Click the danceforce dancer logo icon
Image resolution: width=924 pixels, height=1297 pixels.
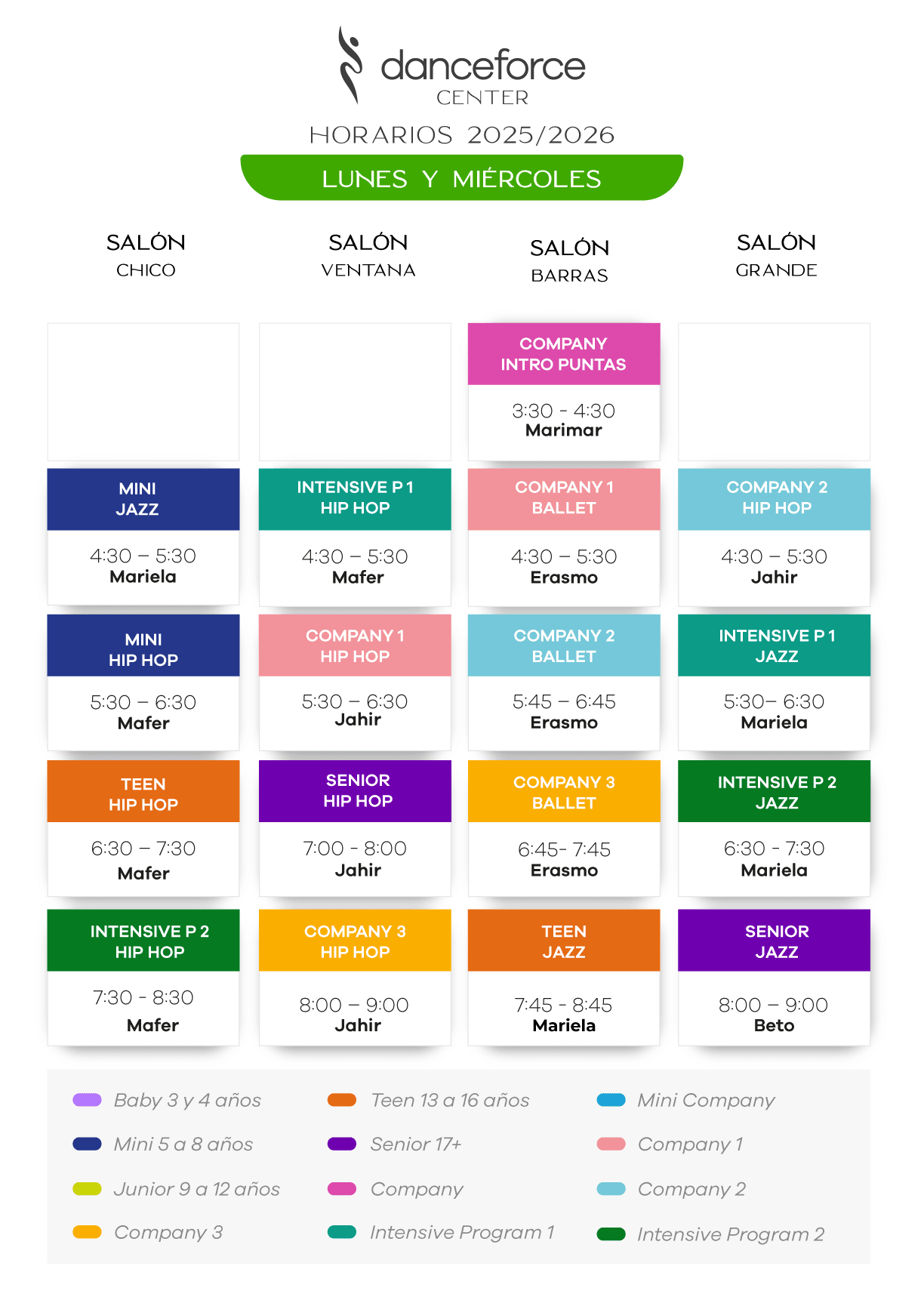pyautogui.click(x=350, y=65)
